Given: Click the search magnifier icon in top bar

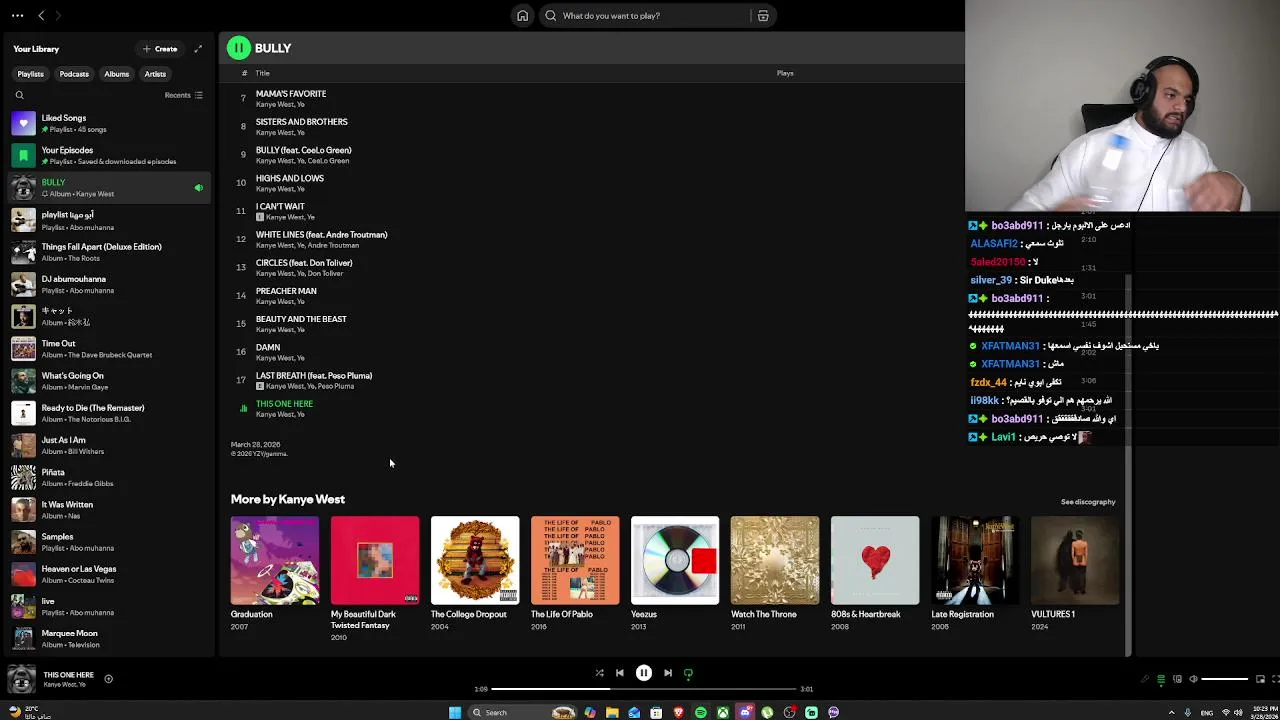Looking at the screenshot, I should click(551, 16).
